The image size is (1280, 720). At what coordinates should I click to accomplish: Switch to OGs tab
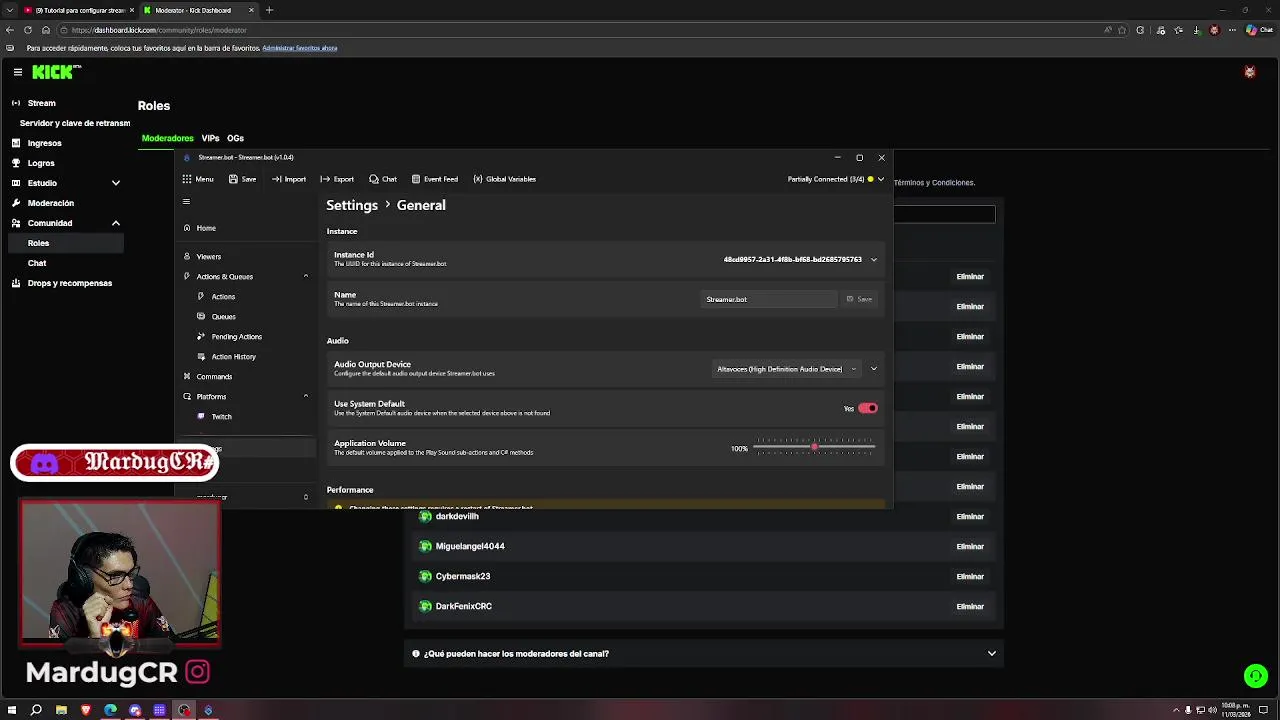tap(235, 138)
